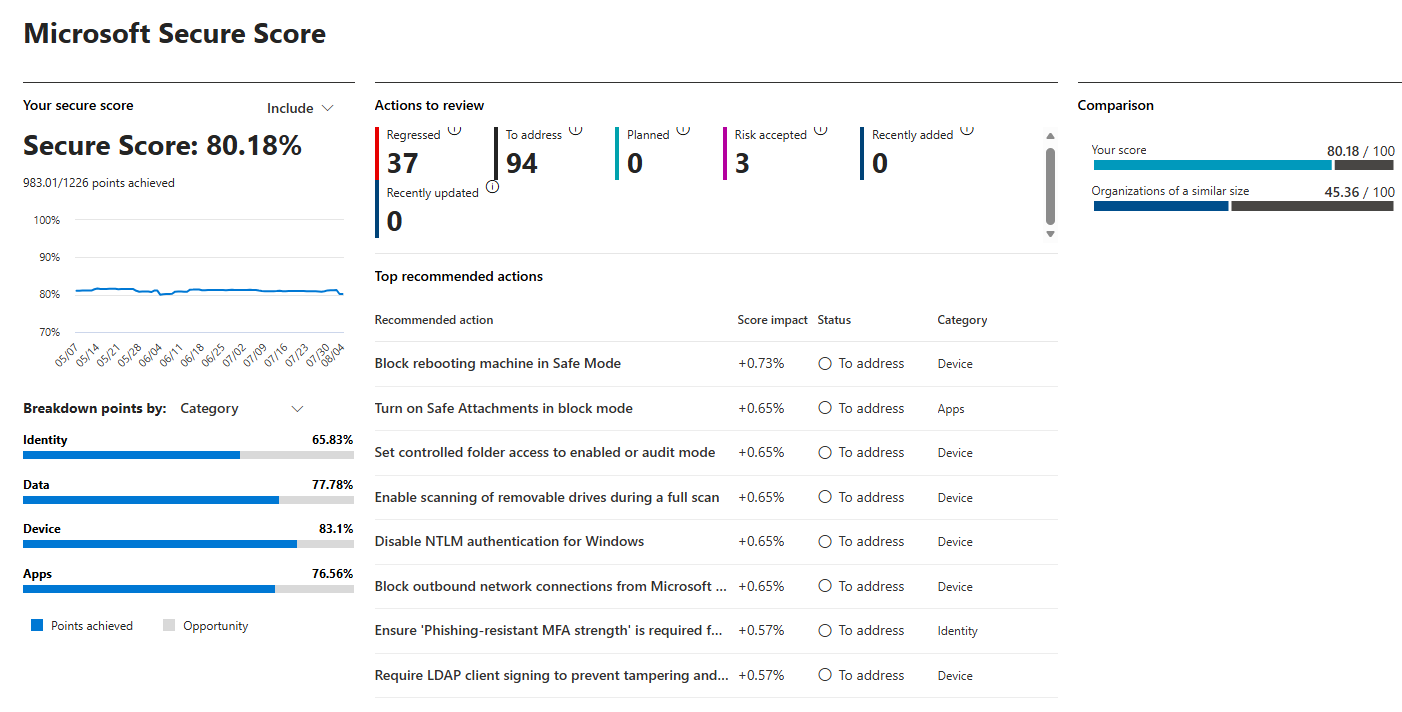Screen dimensions: 1402x712
Task: Open info icon next to Risk accepted
Action: 821,130
